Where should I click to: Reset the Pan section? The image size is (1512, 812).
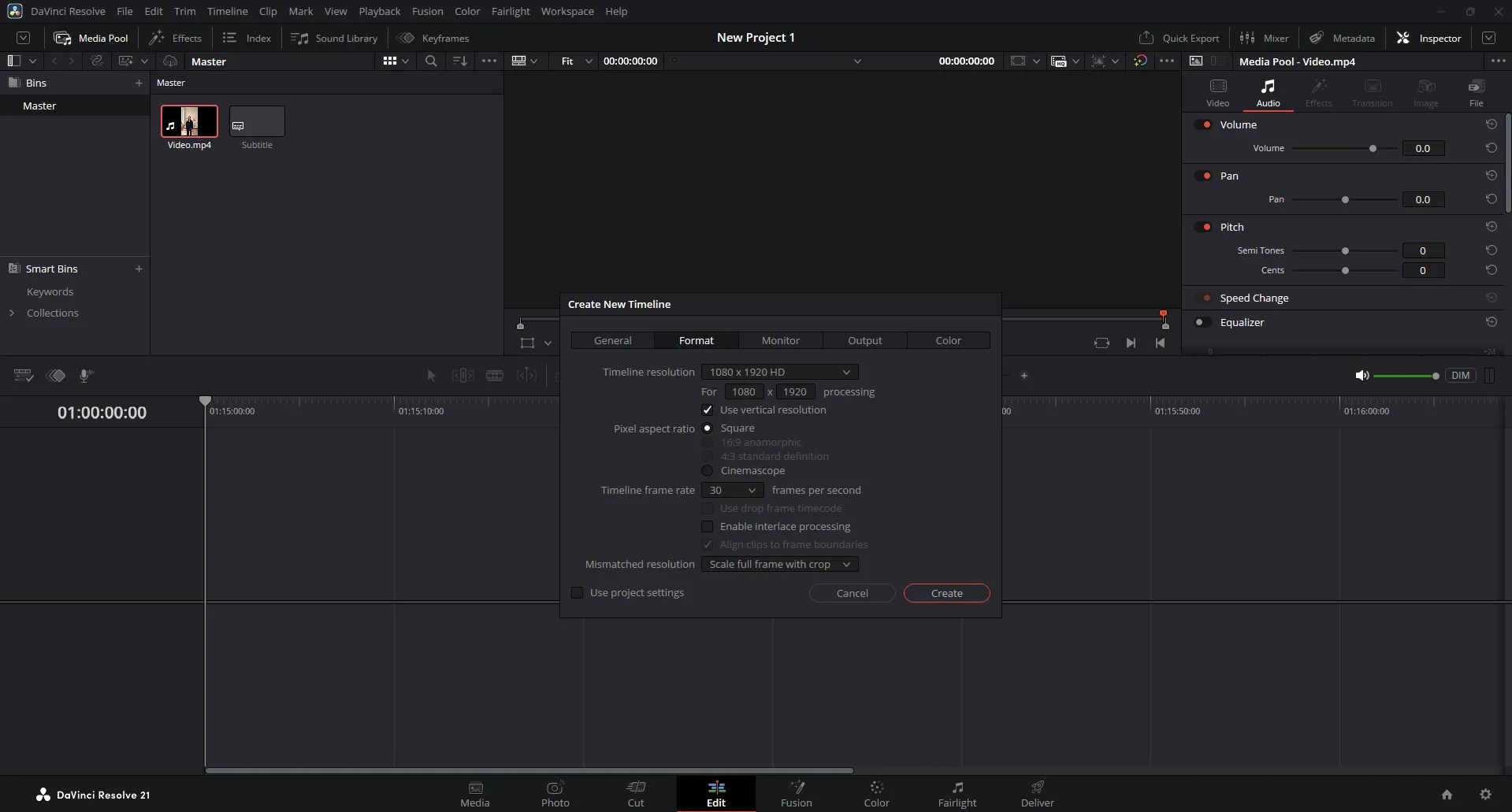click(1491, 176)
